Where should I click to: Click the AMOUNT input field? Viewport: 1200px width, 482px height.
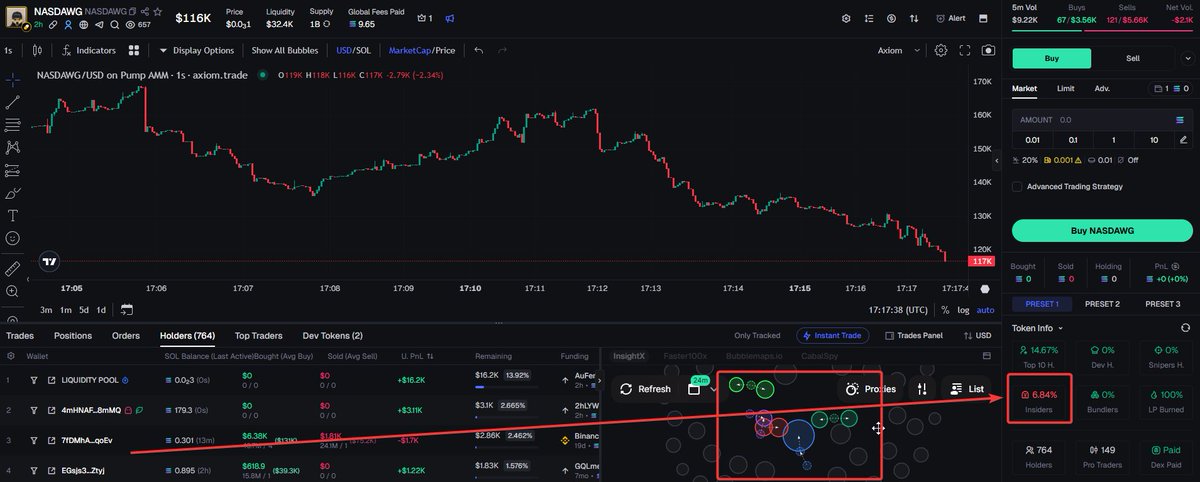(x=1102, y=119)
